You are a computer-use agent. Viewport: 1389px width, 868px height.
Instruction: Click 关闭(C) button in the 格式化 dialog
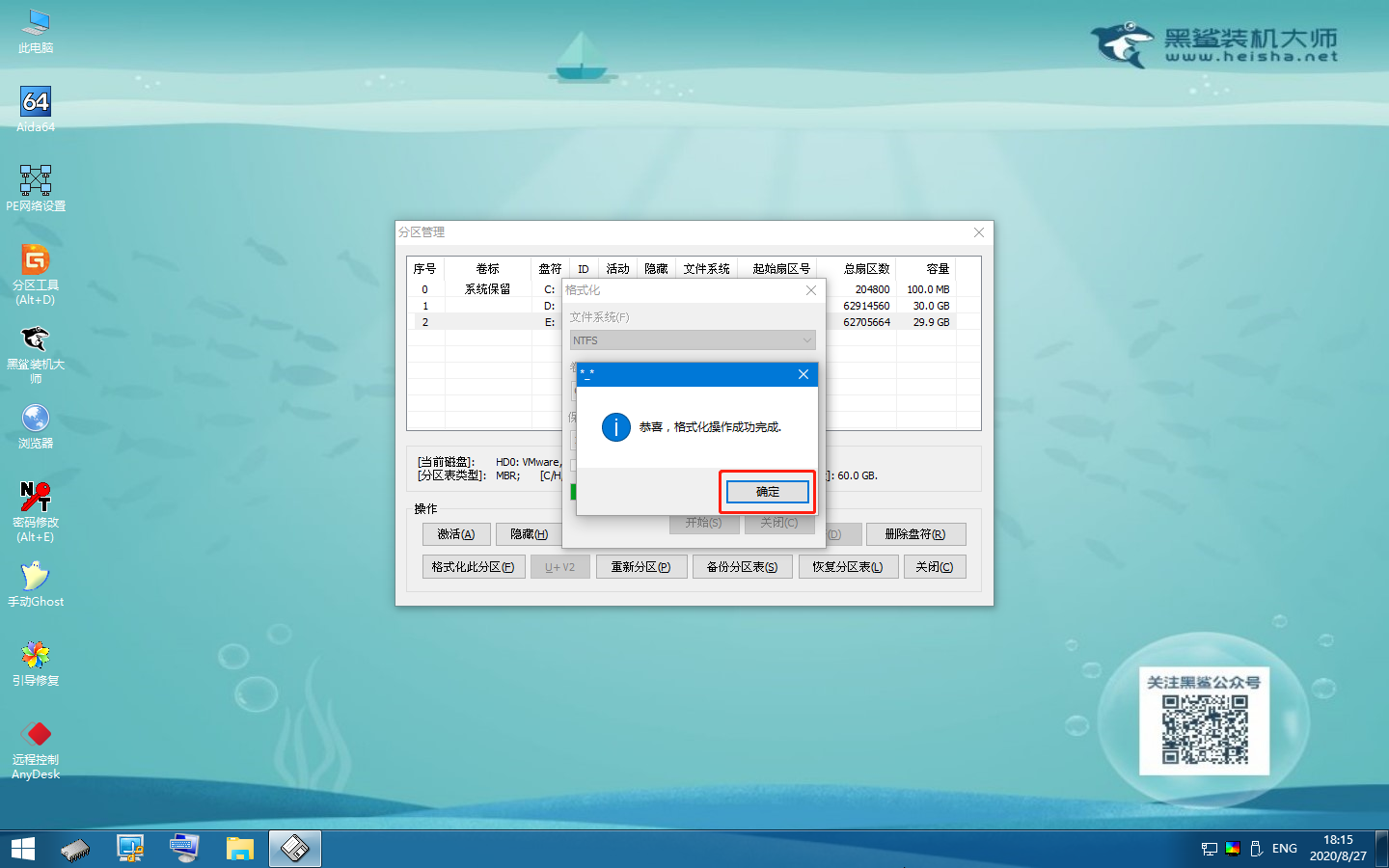[x=779, y=523]
